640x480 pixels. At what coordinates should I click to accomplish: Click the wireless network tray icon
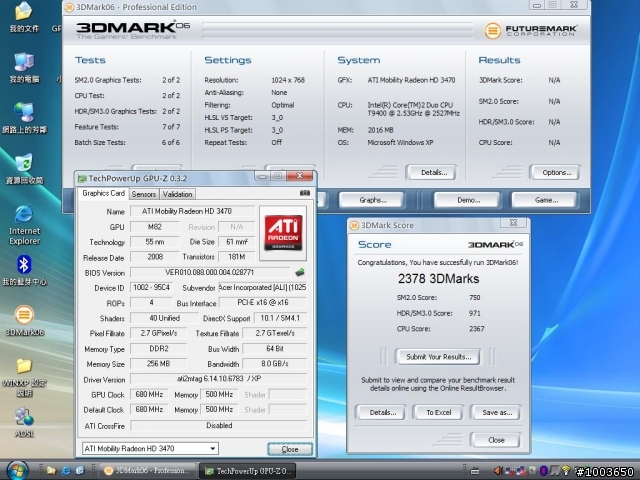point(566,471)
